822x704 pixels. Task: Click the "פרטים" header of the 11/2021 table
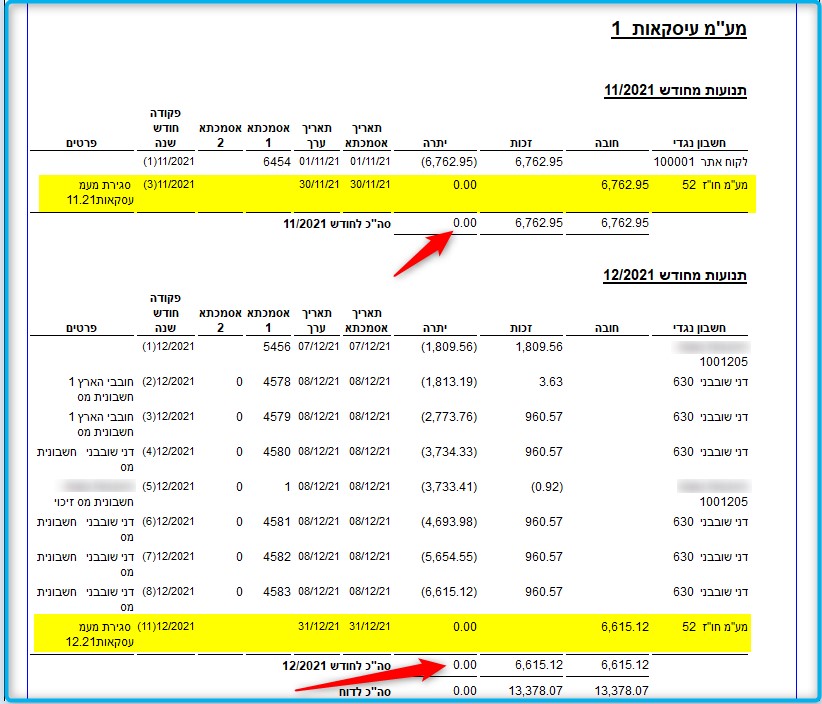point(81,143)
